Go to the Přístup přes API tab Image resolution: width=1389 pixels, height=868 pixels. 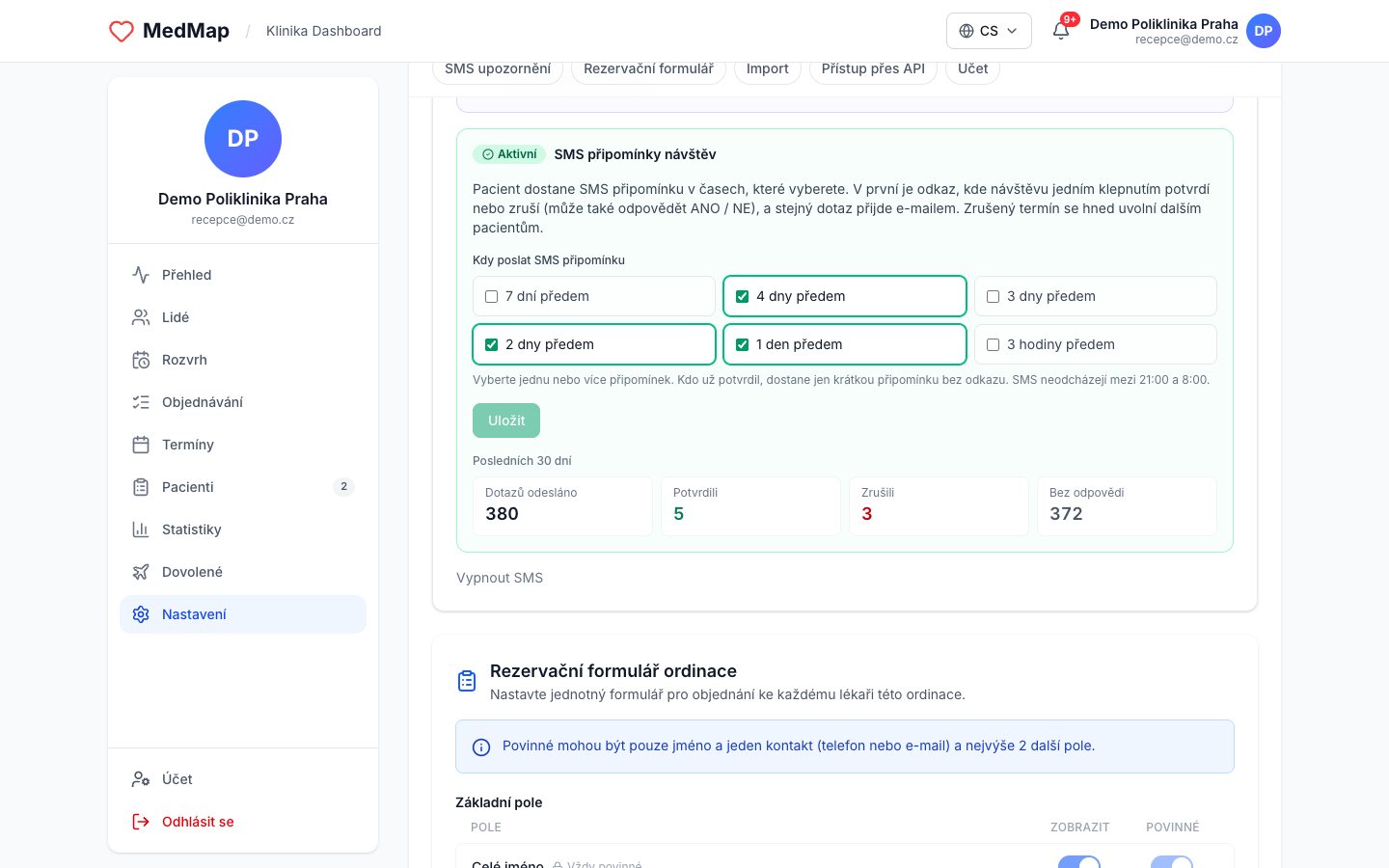pos(873,69)
